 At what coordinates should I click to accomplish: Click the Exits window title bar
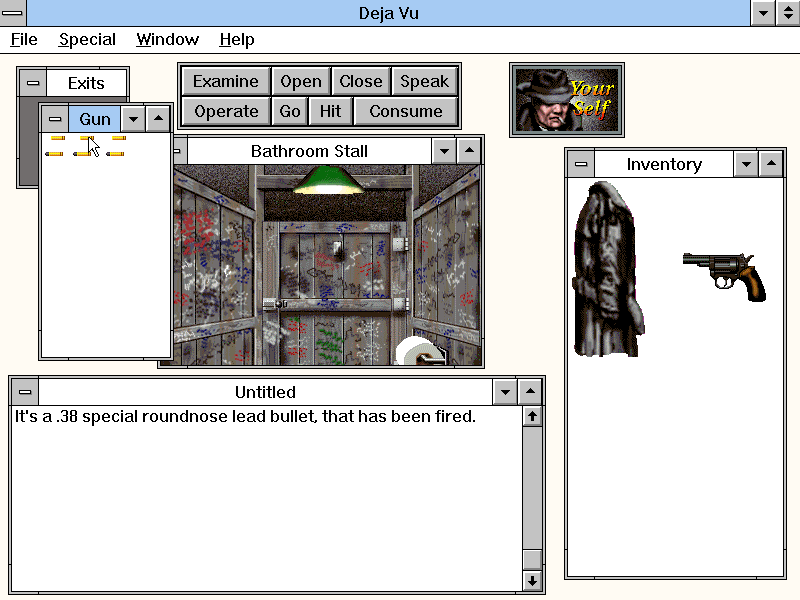(86, 83)
